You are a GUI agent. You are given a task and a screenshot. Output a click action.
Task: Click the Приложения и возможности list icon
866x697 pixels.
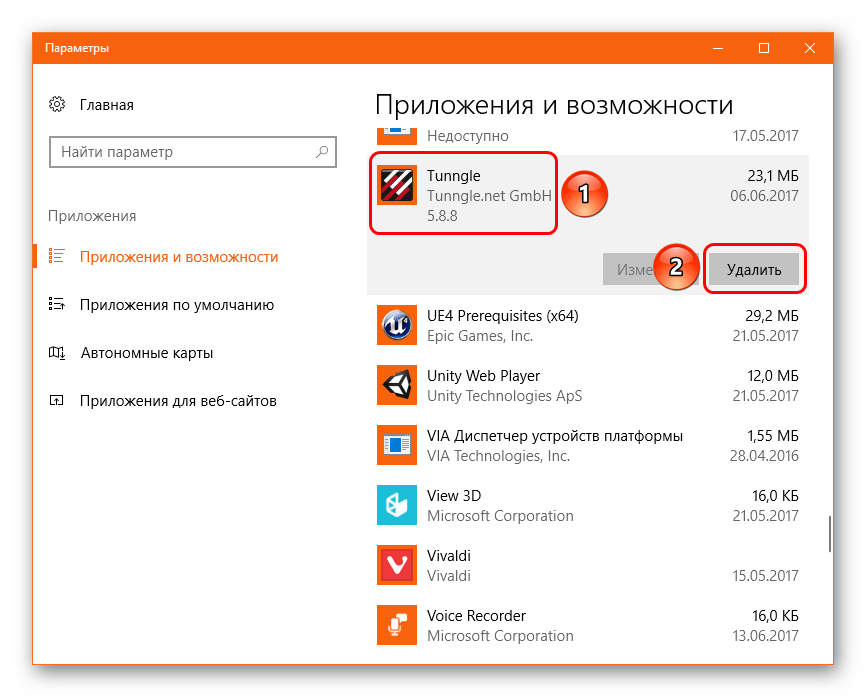[56, 256]
